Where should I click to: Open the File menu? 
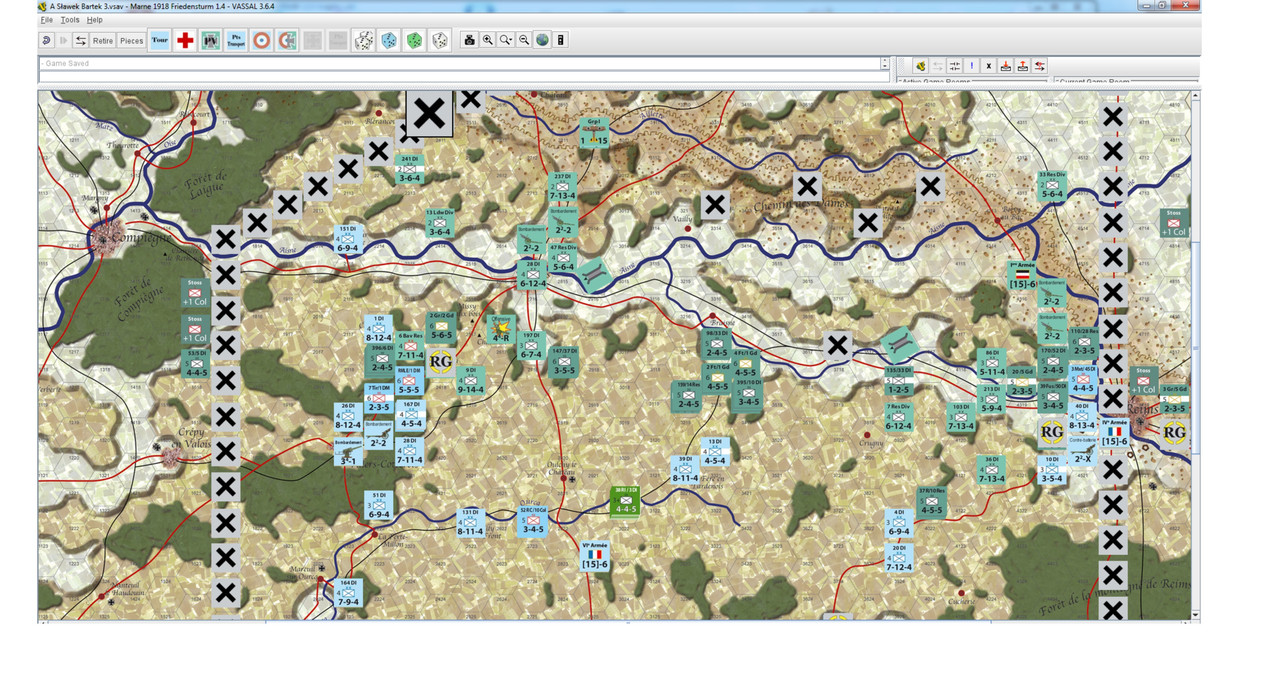click(x=46, y=20)
